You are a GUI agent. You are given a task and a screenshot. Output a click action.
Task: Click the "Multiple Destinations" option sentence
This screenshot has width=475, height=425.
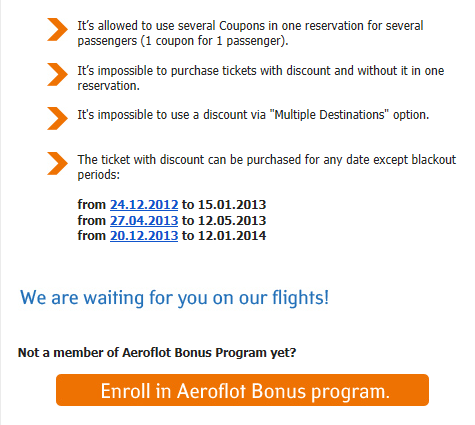253,115
